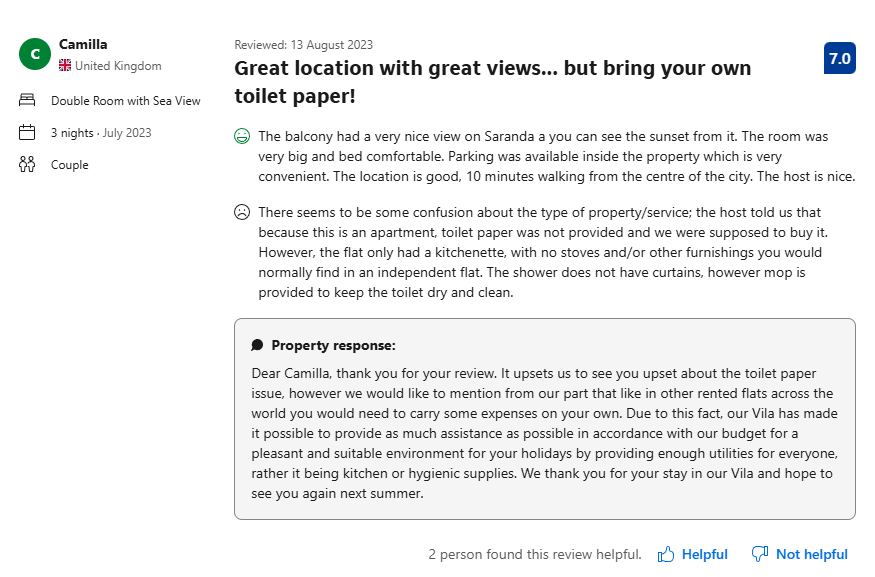The image size is (875, 577).
Task: Click the green Camilla avatar circle
Action: coord(35,54)
